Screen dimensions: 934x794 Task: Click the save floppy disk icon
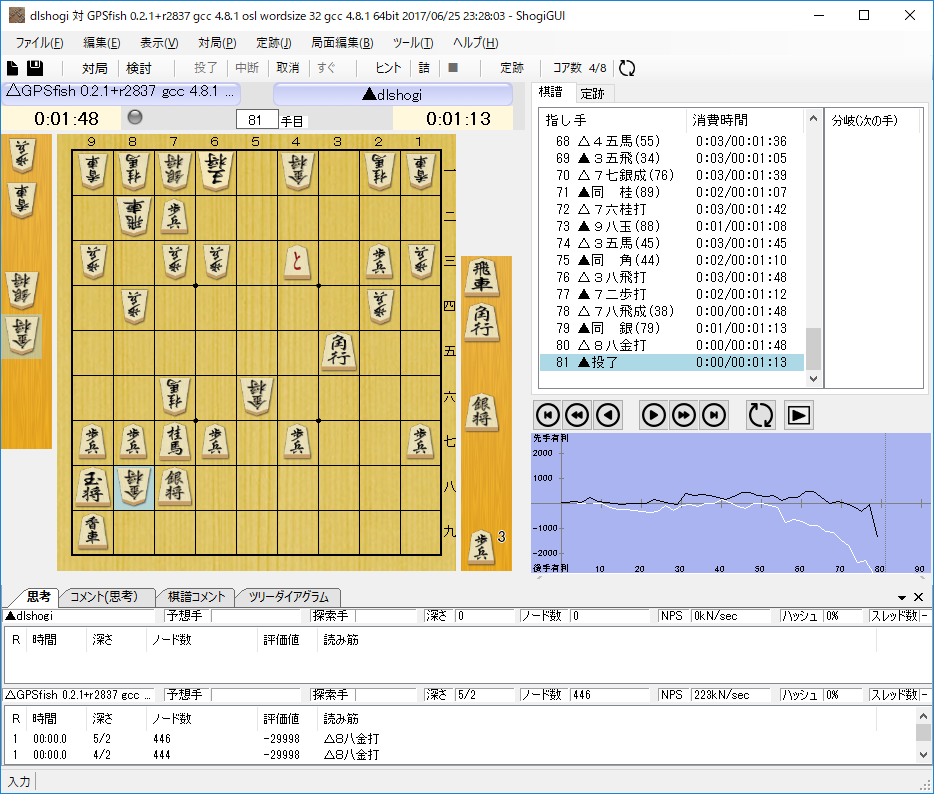coord(35,68)
